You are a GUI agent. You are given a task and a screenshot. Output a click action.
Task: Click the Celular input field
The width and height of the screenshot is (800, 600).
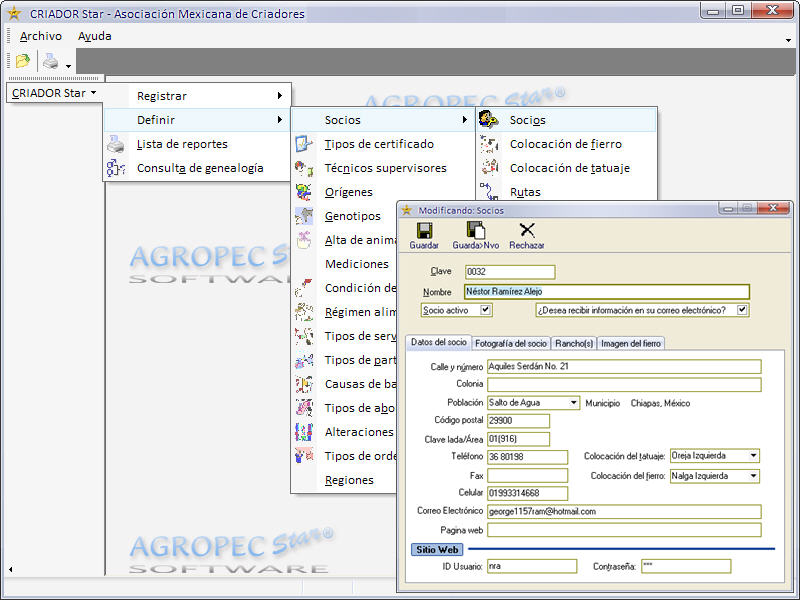click(528, 493)
